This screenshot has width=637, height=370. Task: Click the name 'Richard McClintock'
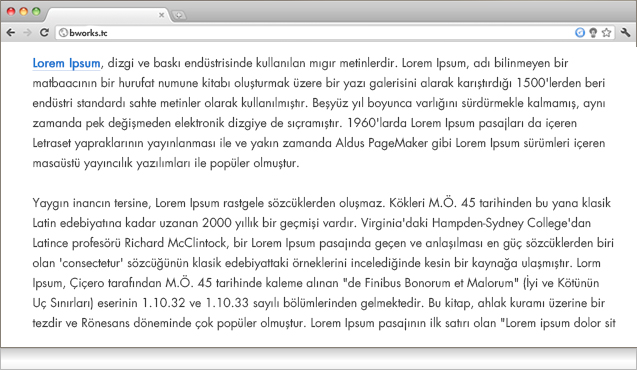(x=175, y=243)
